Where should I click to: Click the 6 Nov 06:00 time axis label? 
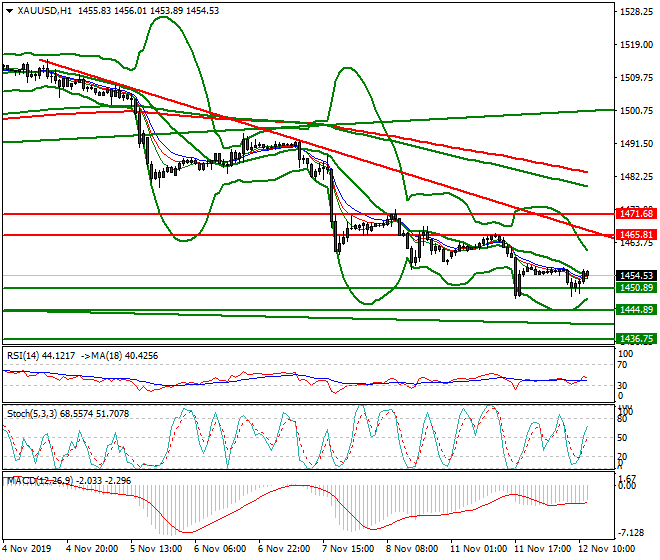[x=220, y=549]
